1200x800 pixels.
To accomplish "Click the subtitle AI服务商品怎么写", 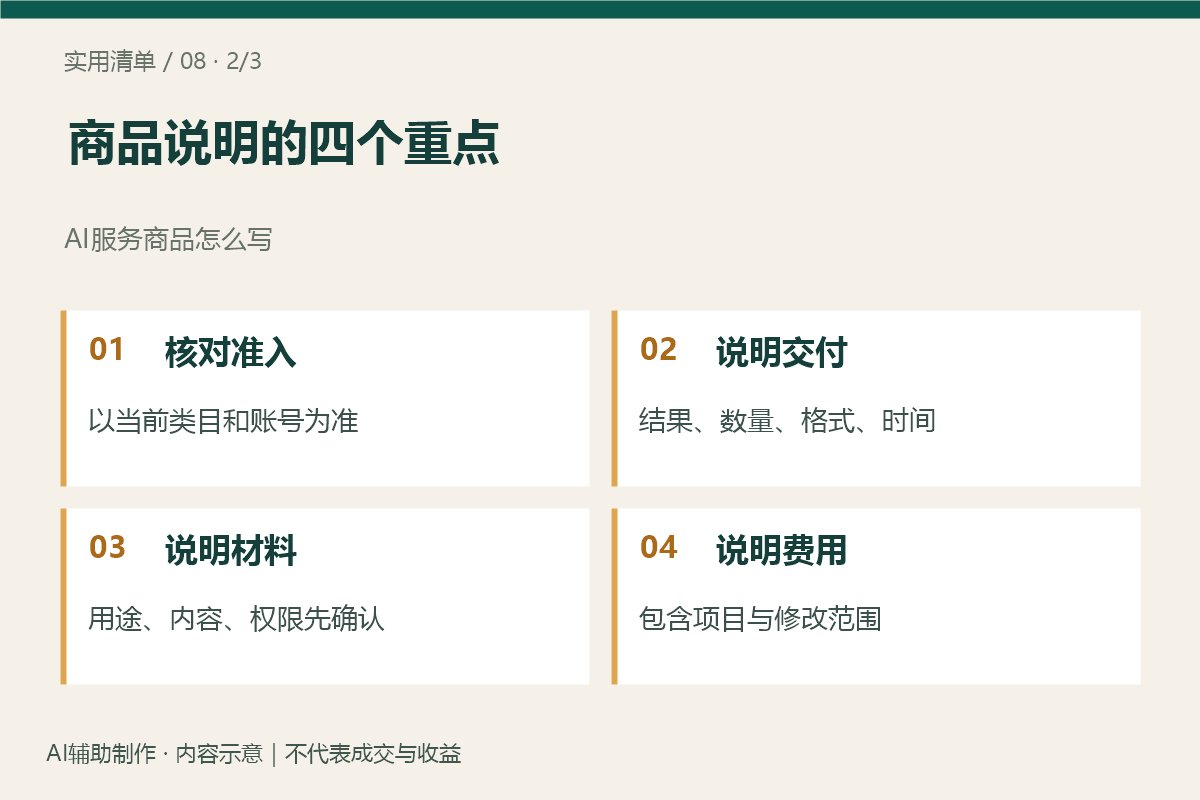I will click(168, 240).
